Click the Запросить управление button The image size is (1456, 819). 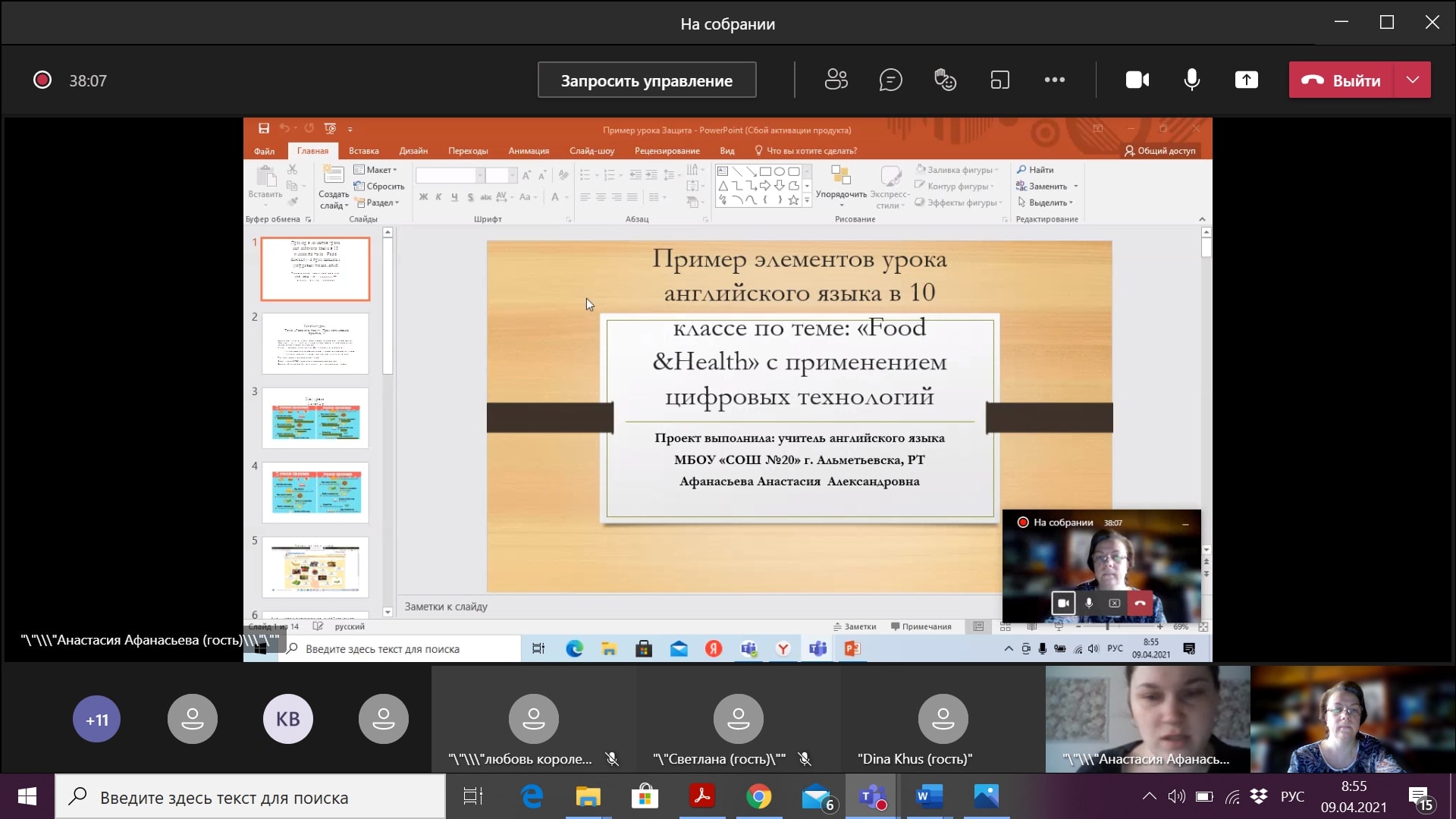pyautogui.click(x=646, y=80)
